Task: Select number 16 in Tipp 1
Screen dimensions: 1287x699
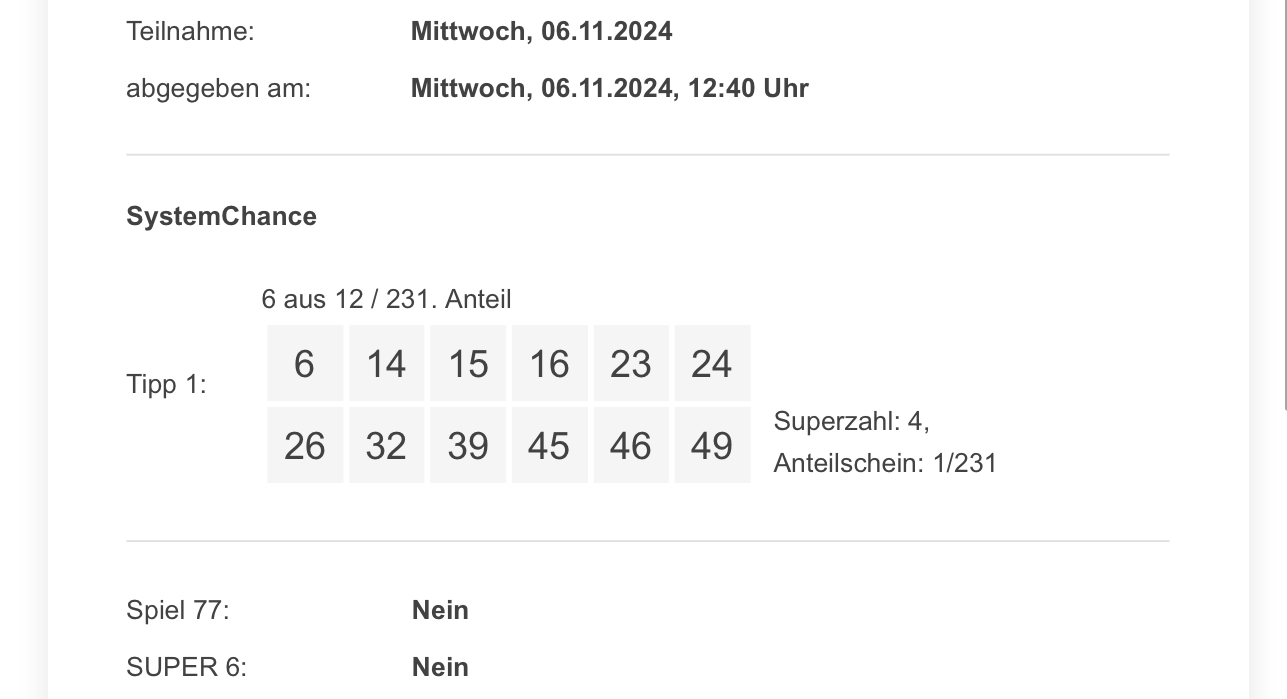Action: point(549,363)
